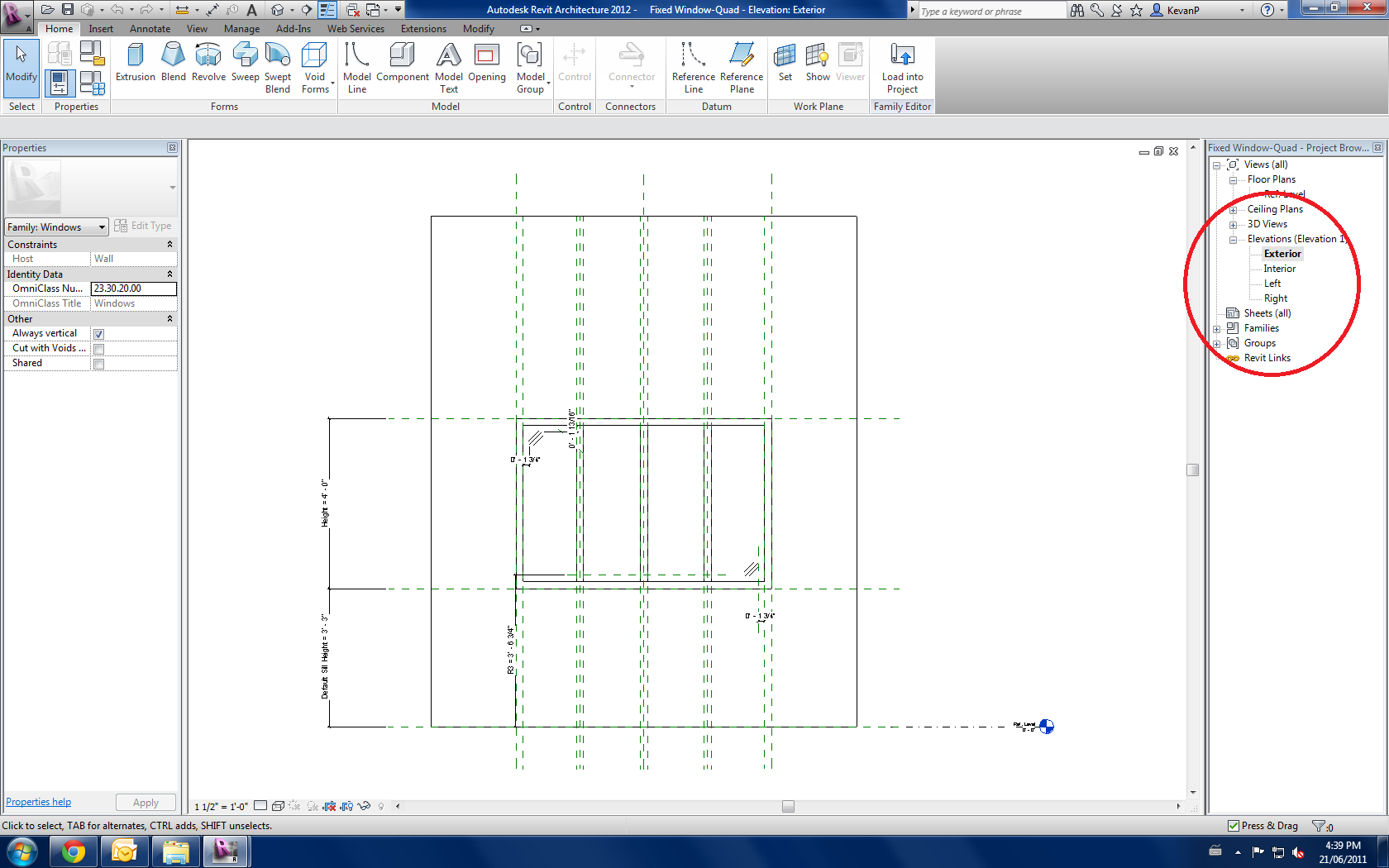Open default 3D view from toolbar

(x=278, y=10)
